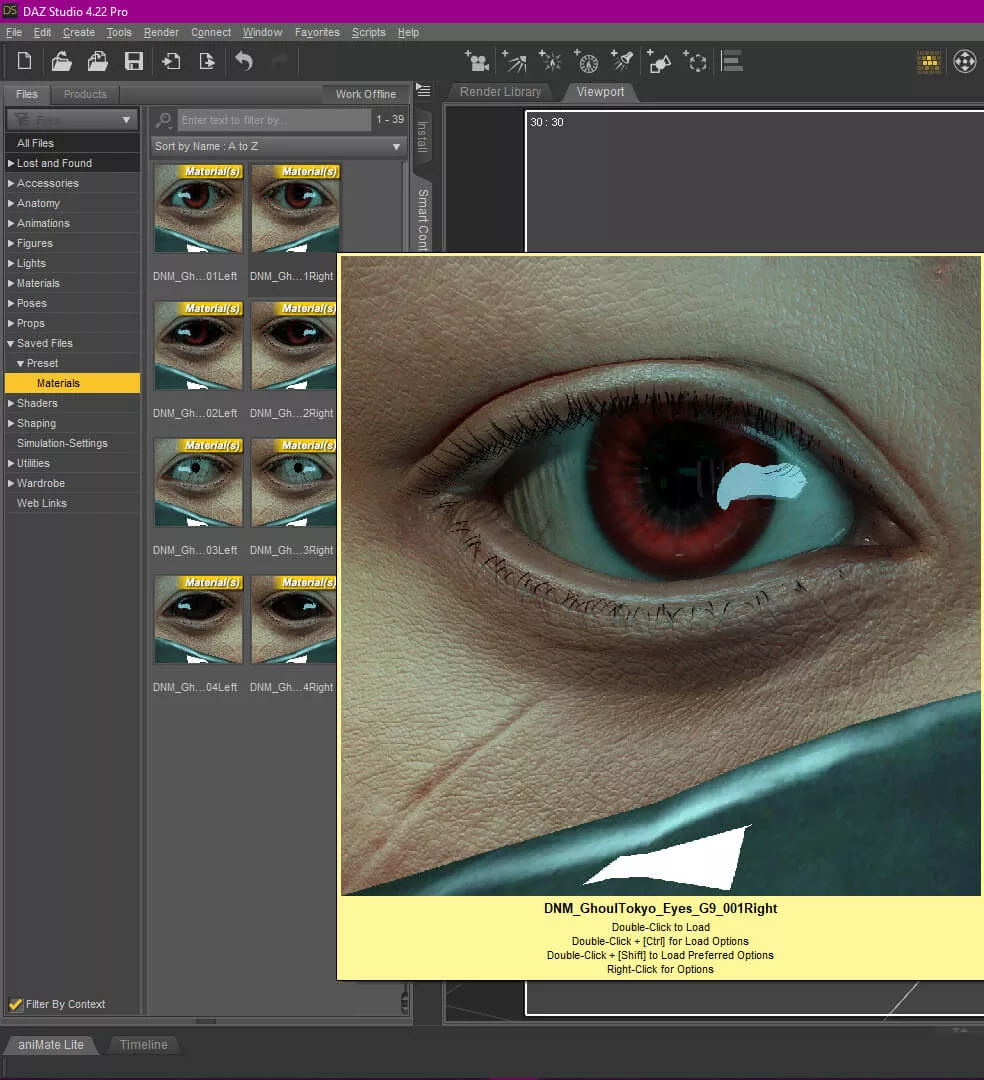Toggle the Filter By Context checkbox

(16, 1004)
